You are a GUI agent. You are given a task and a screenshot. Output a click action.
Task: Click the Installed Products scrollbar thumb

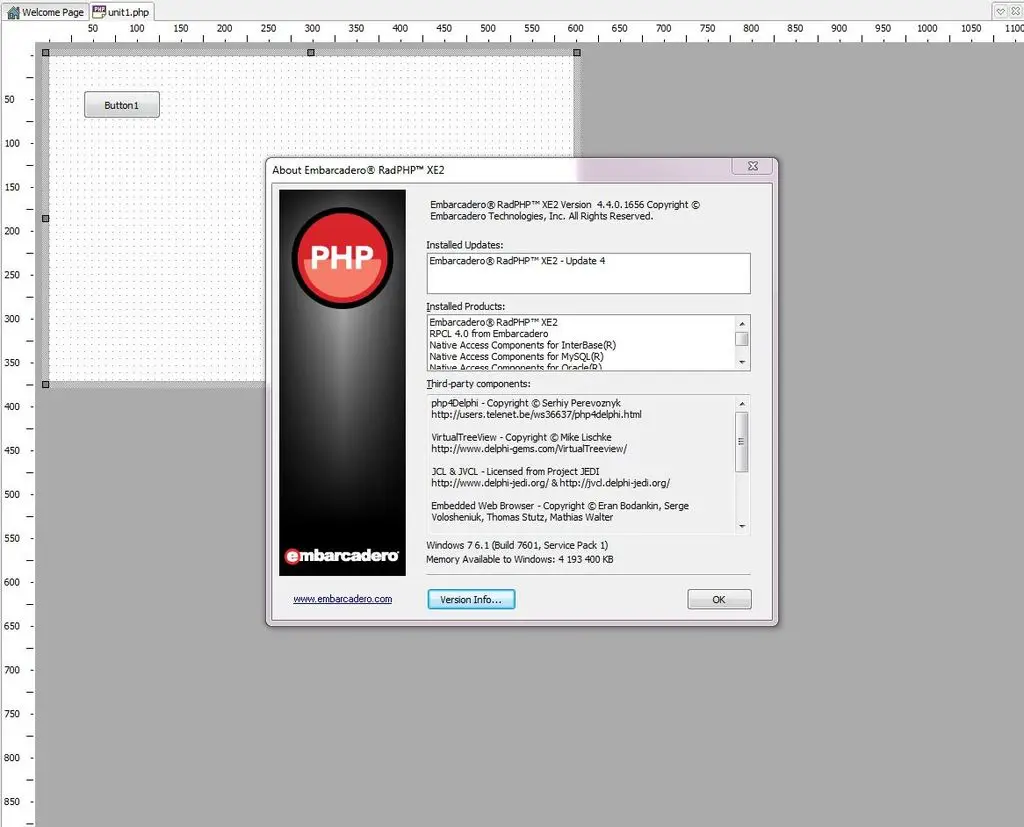[x=742, y=339]
